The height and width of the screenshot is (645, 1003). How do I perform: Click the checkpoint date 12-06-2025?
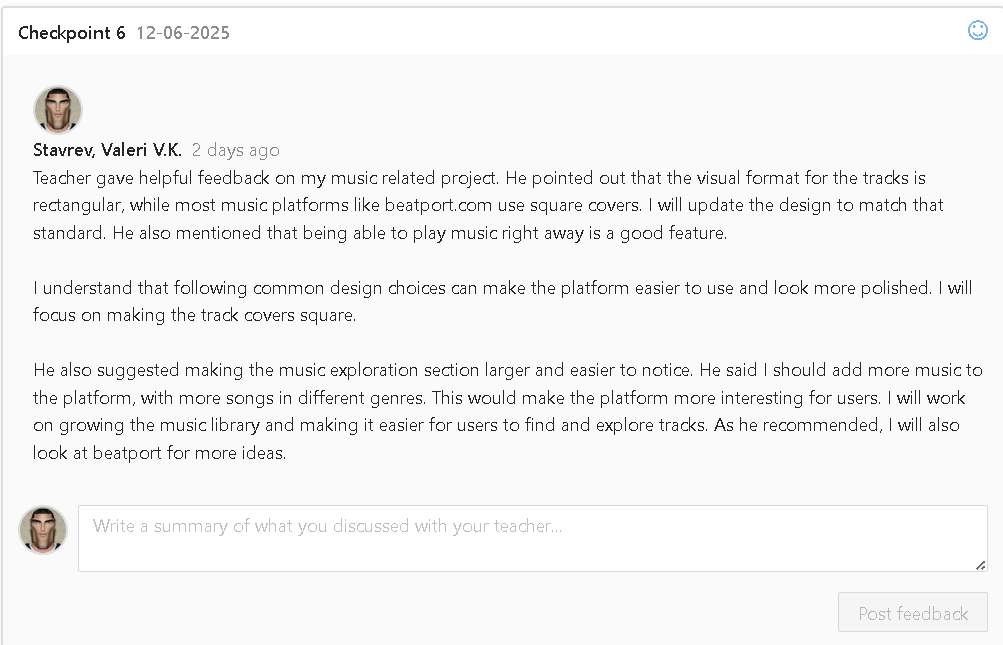click(x=183, y=33)
